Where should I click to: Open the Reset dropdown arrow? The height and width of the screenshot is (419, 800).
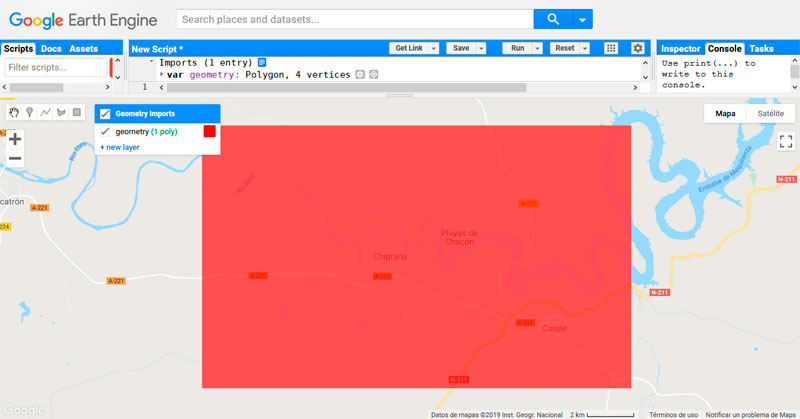click(585, 48)
